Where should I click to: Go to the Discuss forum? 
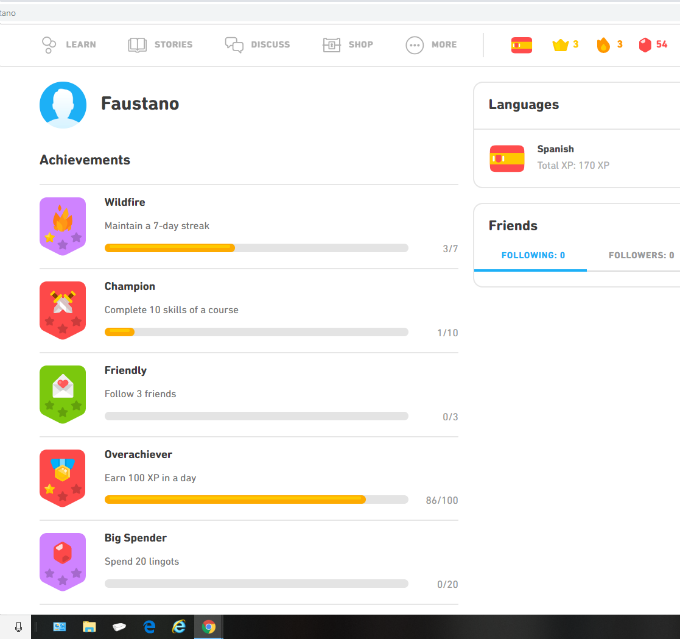[x=257, y=45]
